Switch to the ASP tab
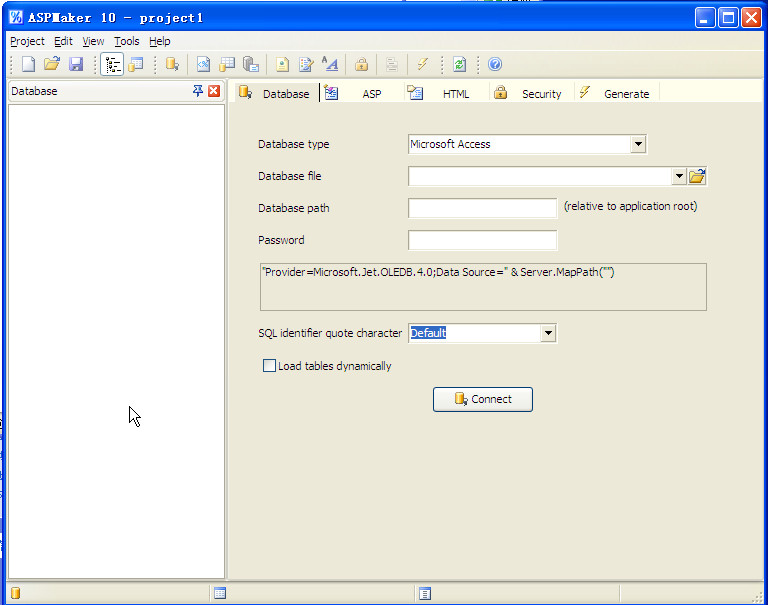 pos(360,93)
